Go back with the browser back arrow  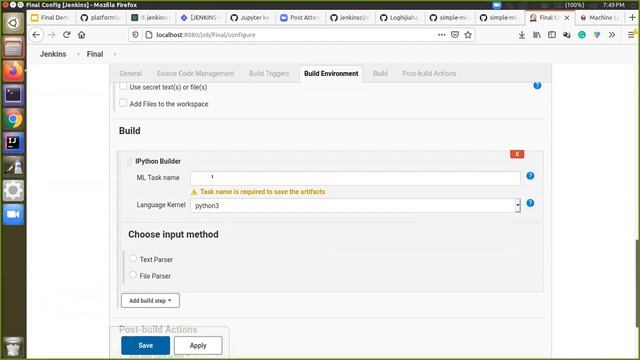(x=36, y=35)
